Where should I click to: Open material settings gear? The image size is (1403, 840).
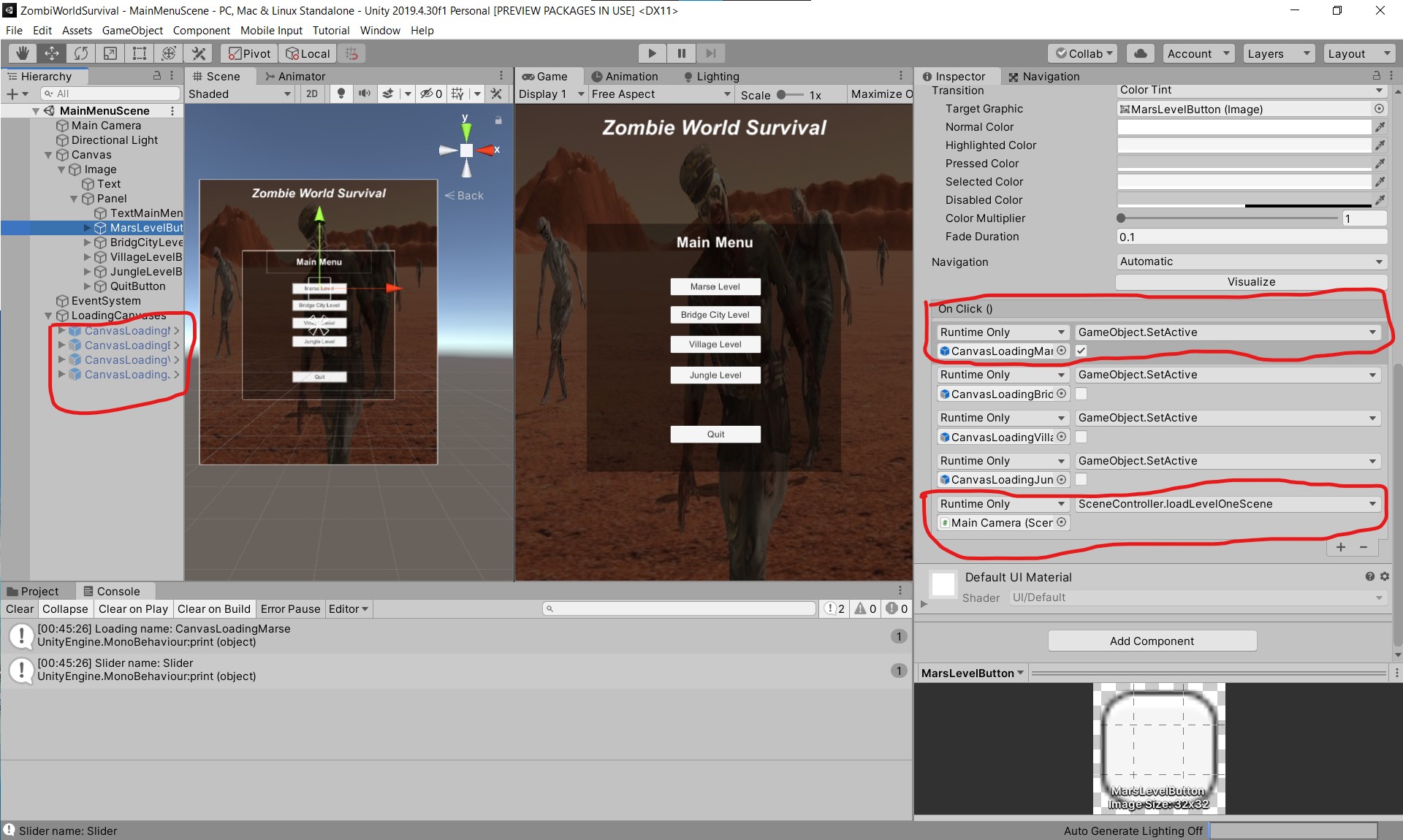[x=1384, y=576]
